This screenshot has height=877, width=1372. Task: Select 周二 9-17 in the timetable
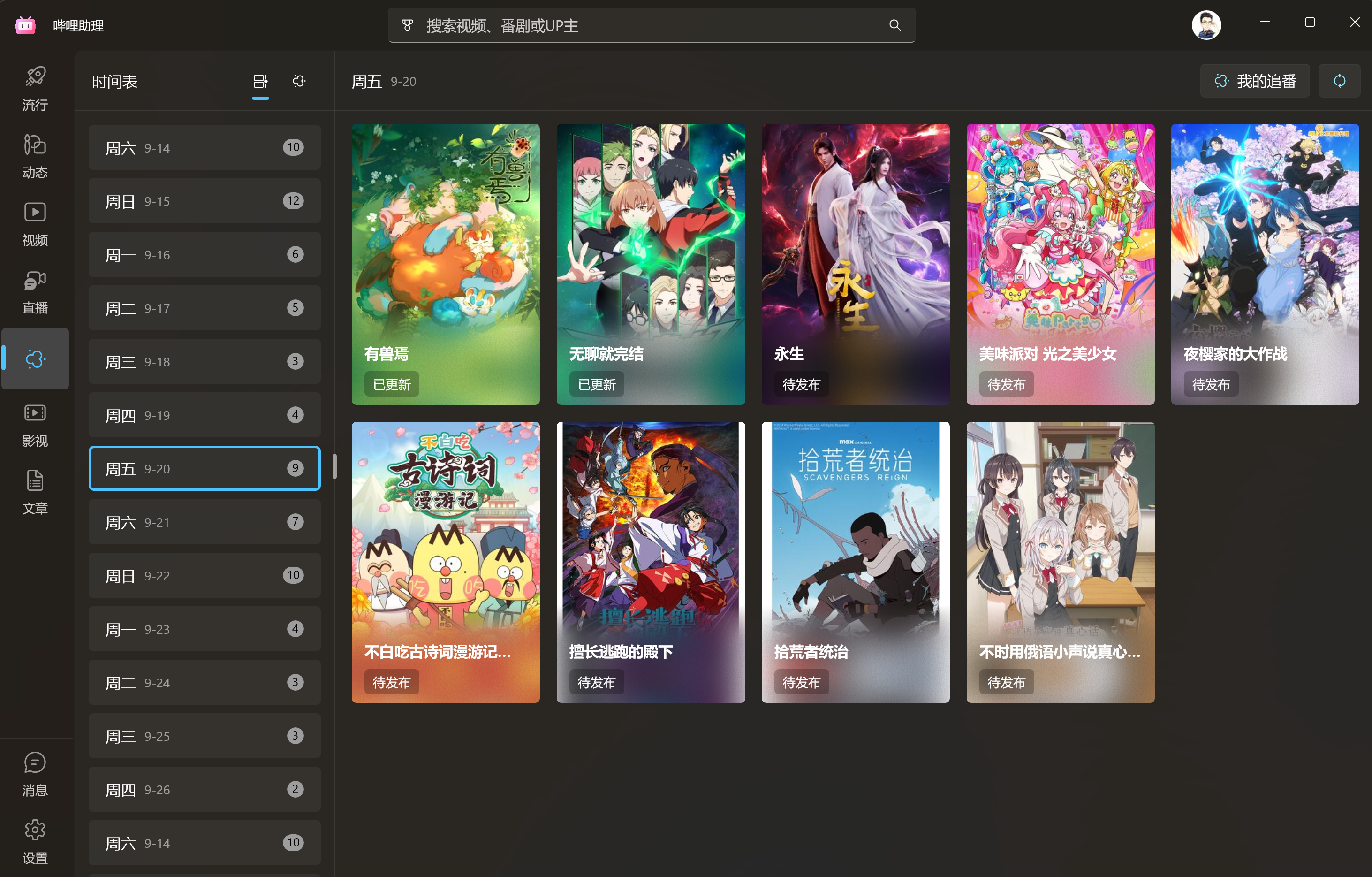click(205, 308)
